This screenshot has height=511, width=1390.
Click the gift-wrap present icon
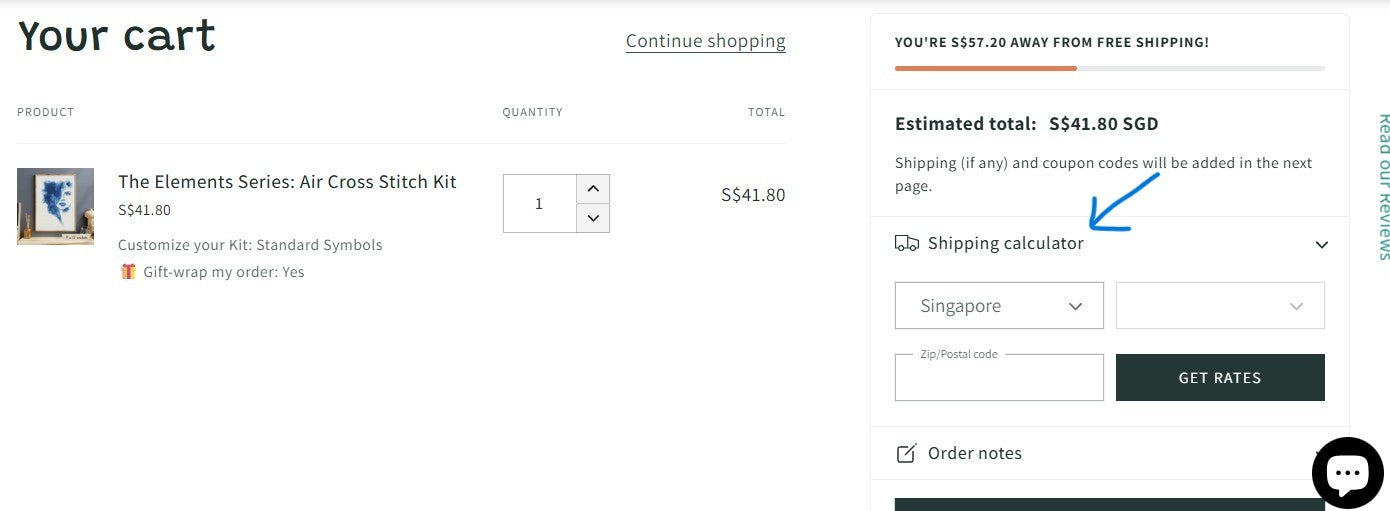click(x=128, y=272)
